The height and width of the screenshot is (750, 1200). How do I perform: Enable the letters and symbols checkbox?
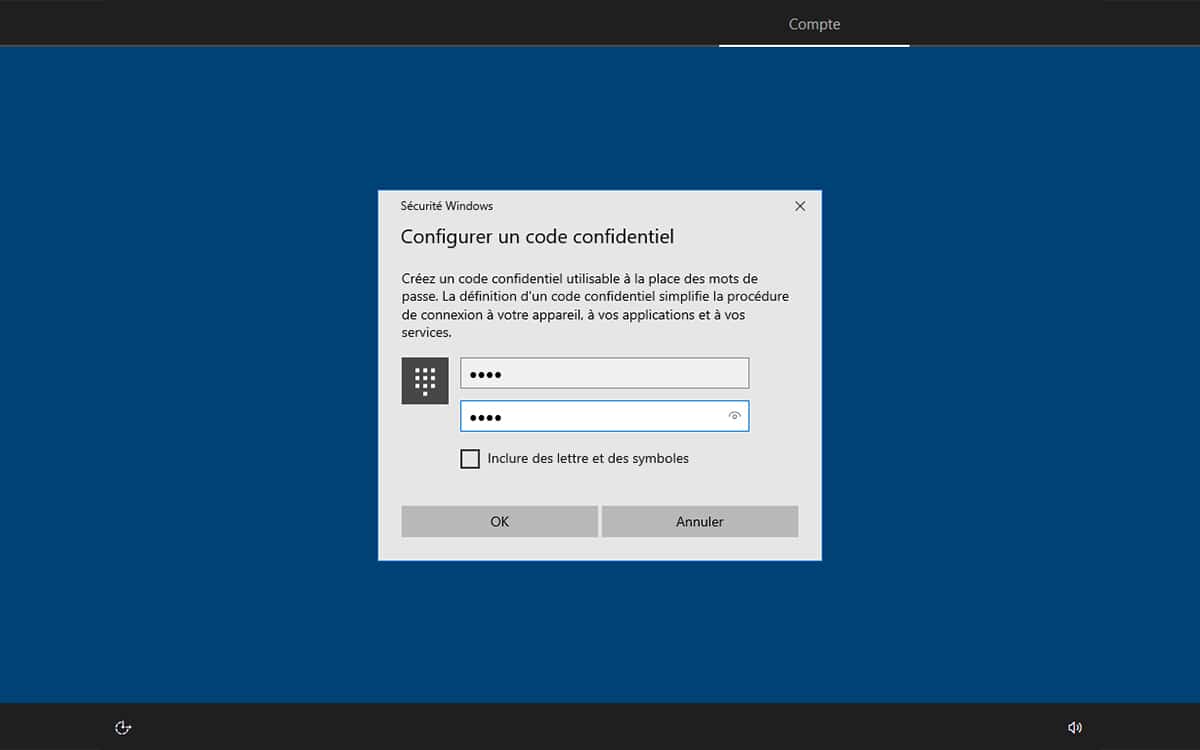pos(470,459)
